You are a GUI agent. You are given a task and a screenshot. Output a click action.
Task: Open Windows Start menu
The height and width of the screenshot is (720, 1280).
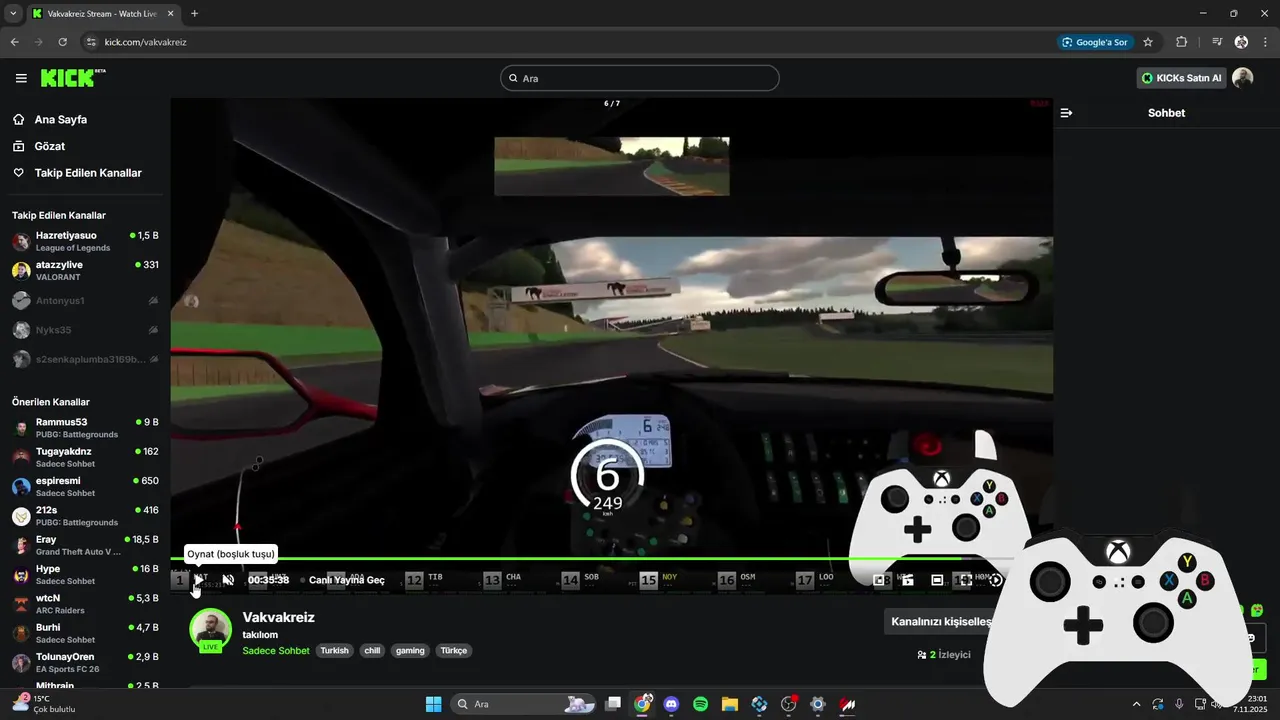tap(433, 704)
